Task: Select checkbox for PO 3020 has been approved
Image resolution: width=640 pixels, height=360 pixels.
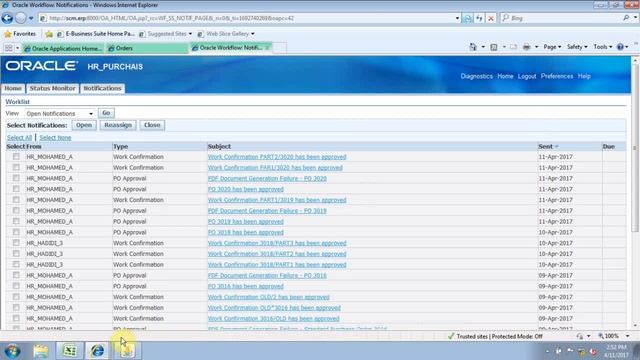Action: [x=16, y=189]
